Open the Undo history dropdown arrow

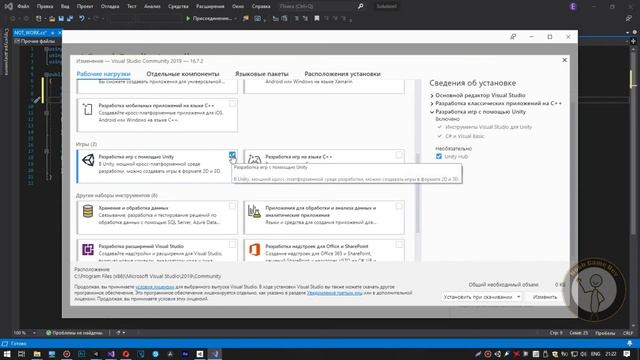point(89,18)
